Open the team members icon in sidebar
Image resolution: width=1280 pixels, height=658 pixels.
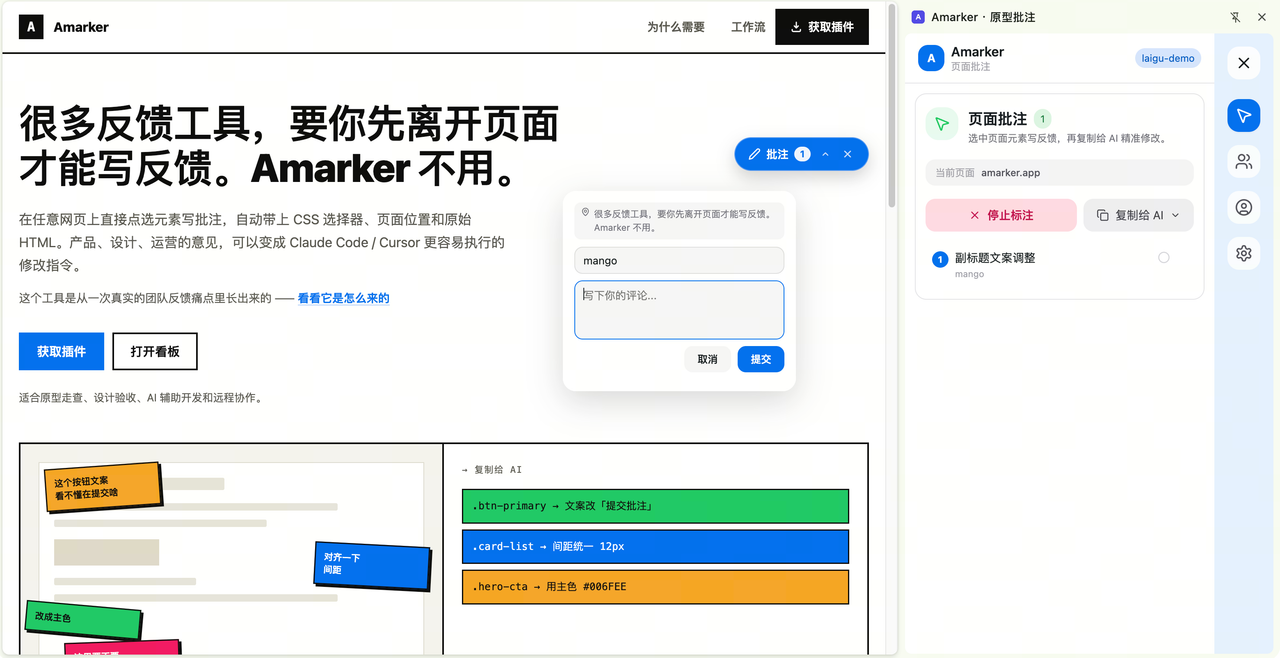[1244, 161]
